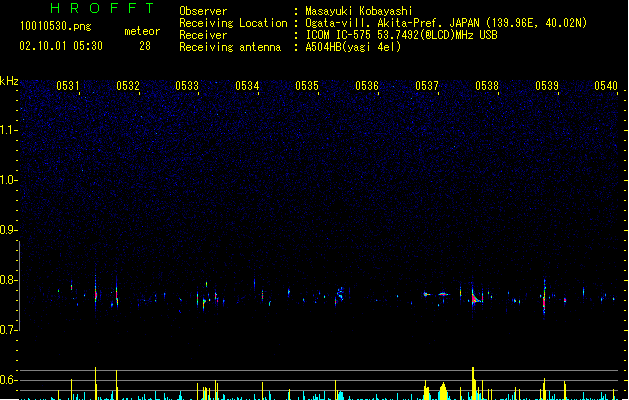629x400 pixels.
Task: Click the A504HB(yagi 4el) antenna value
Action: [x=353, y=47]
